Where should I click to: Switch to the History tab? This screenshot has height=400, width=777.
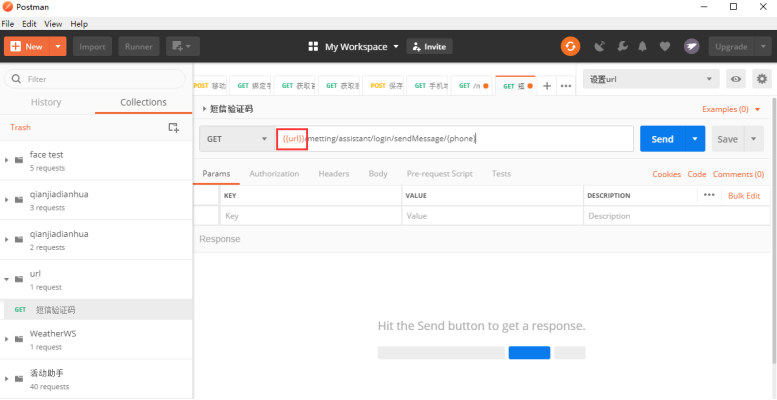pyautogui.click(x=46, y=102)
